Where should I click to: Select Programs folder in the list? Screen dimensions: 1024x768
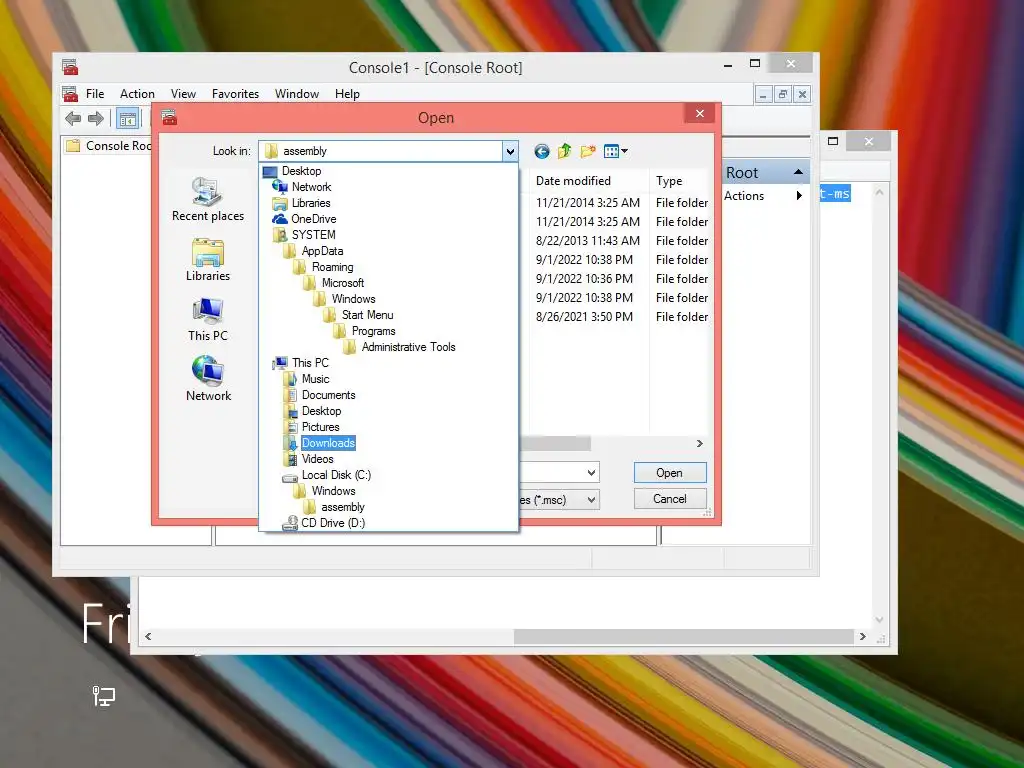pos(373,331)
